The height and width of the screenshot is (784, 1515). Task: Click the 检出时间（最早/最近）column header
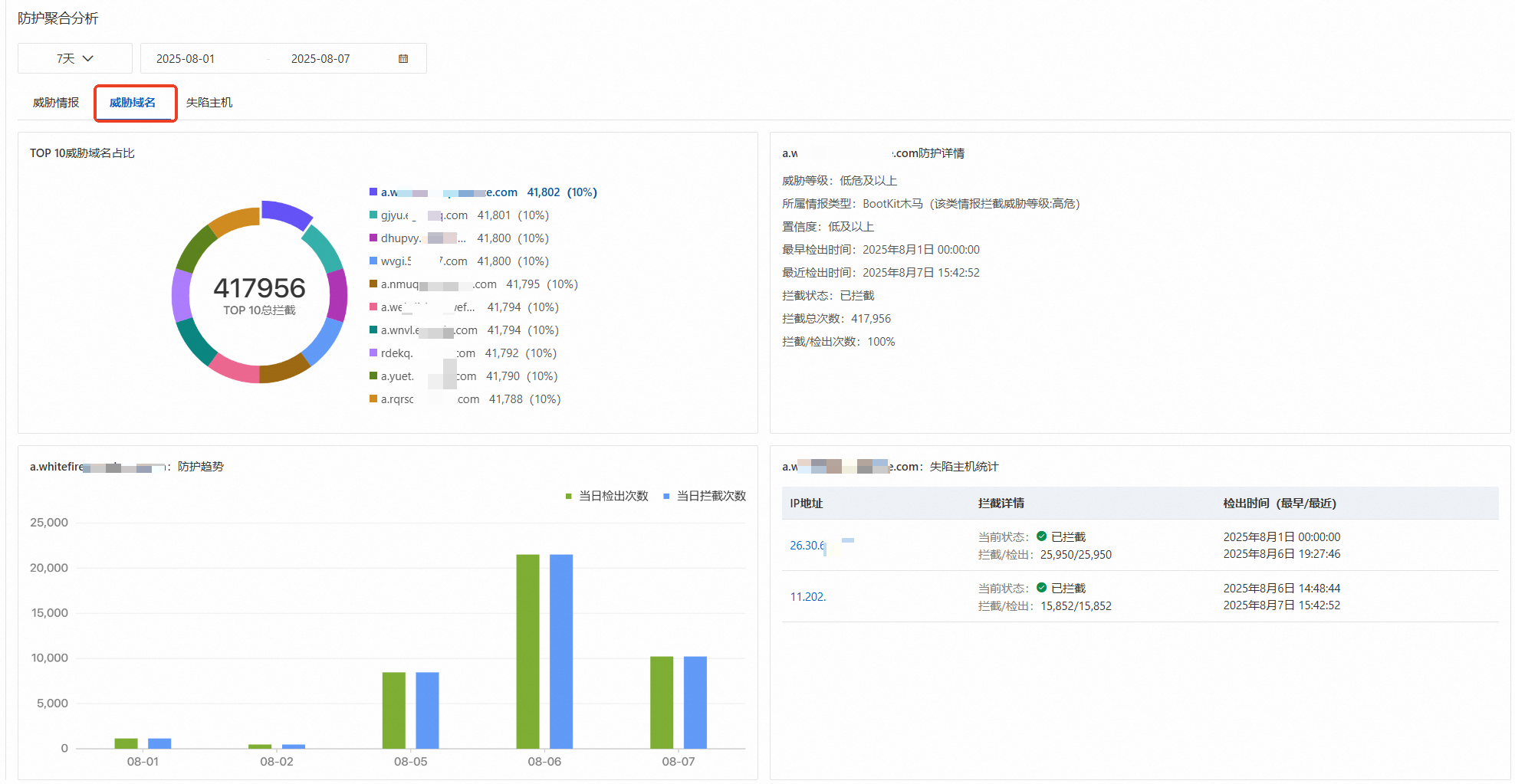[x=1280, y=504]
